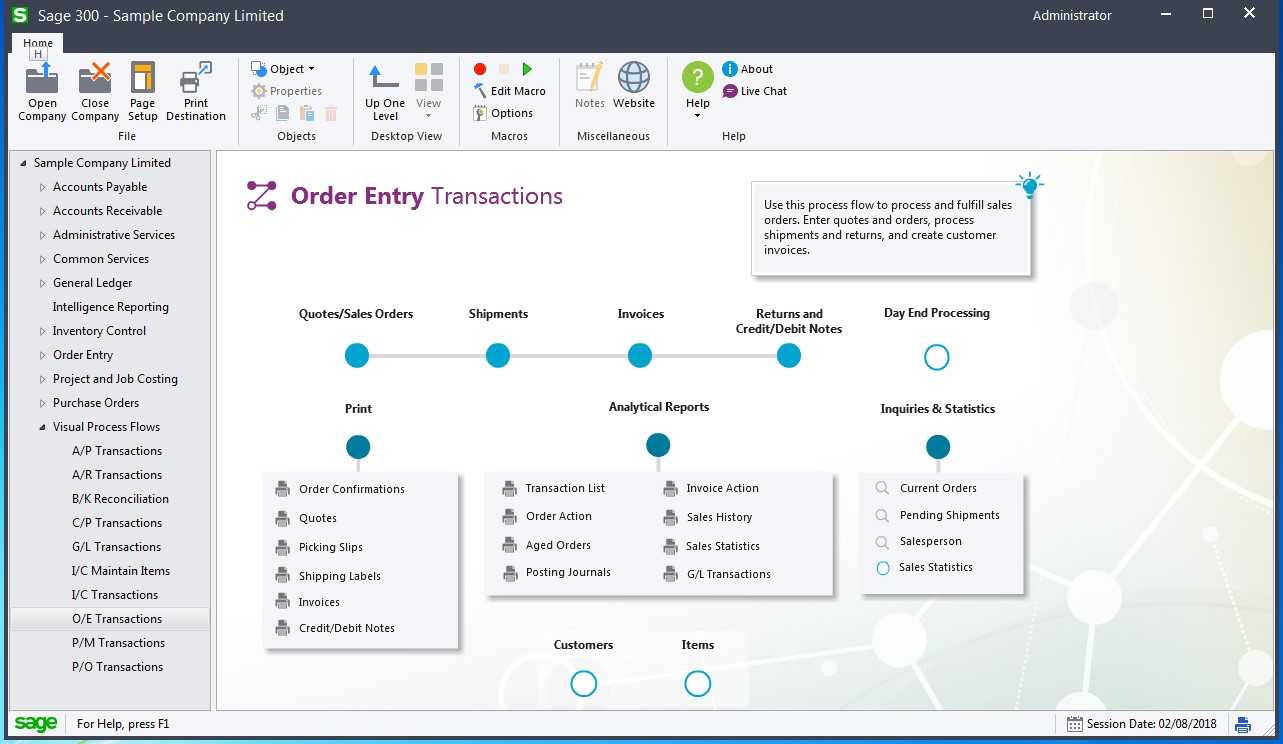Open Page Setup from the ribbon

(x=143, y=78)
